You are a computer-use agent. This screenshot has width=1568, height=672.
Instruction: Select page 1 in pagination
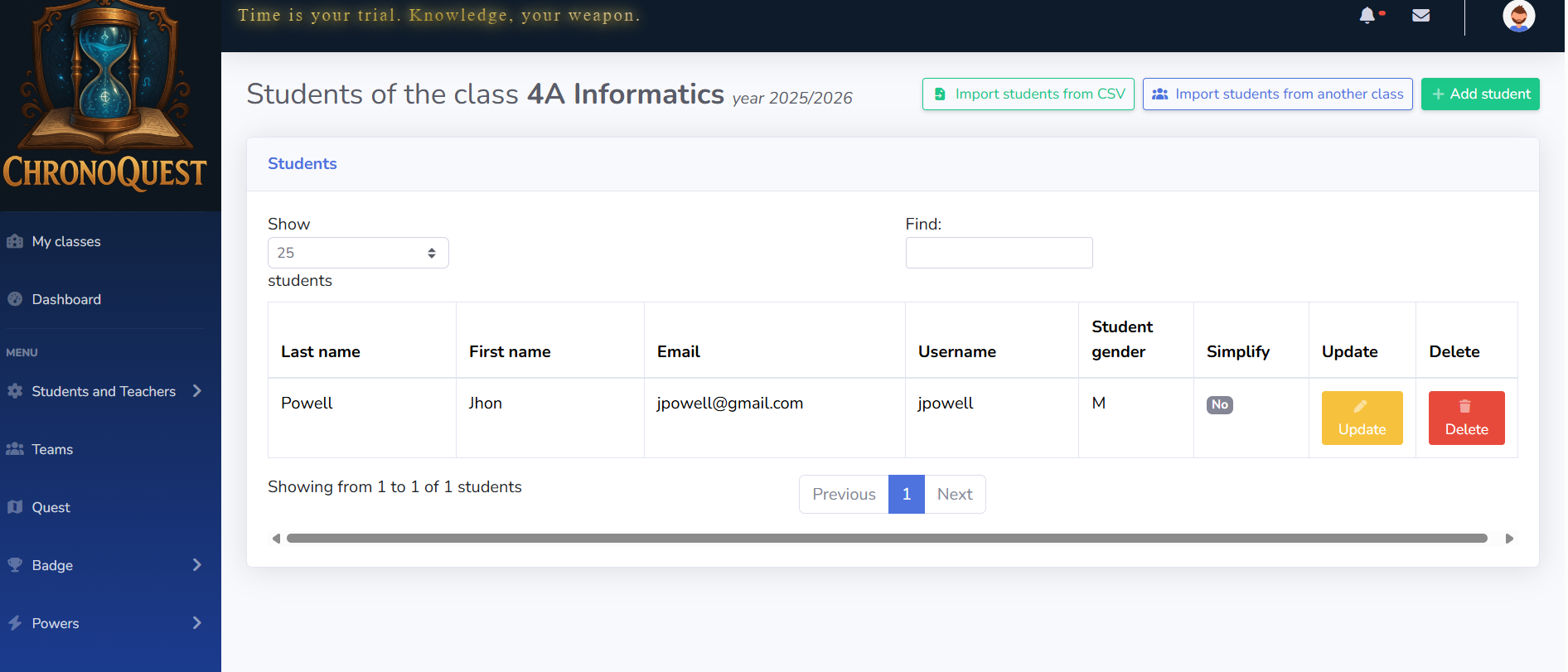907,495
